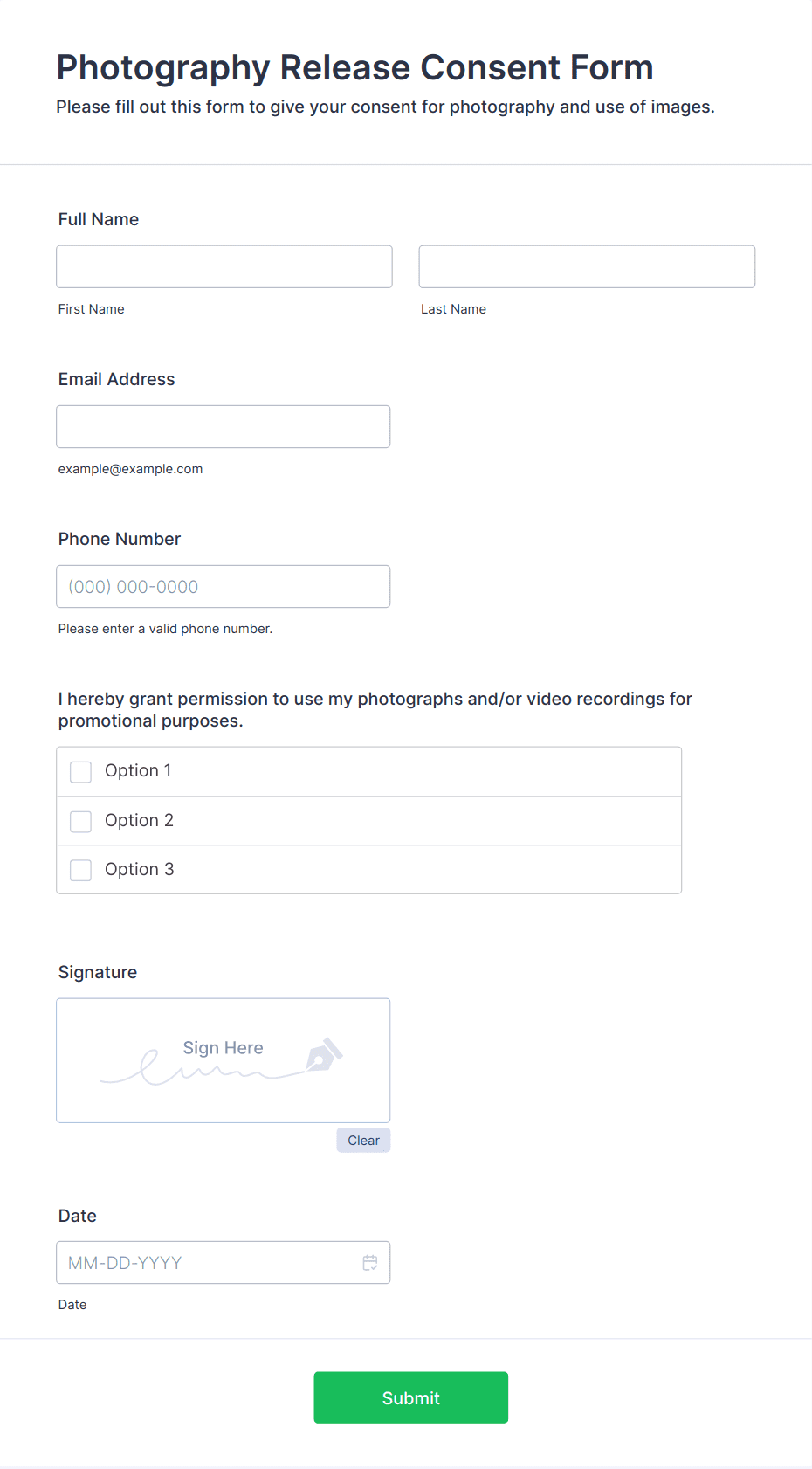The width and height of the screenshot is (812, 1469).
Task: Click the Signature section label
Action: (98, 973)
